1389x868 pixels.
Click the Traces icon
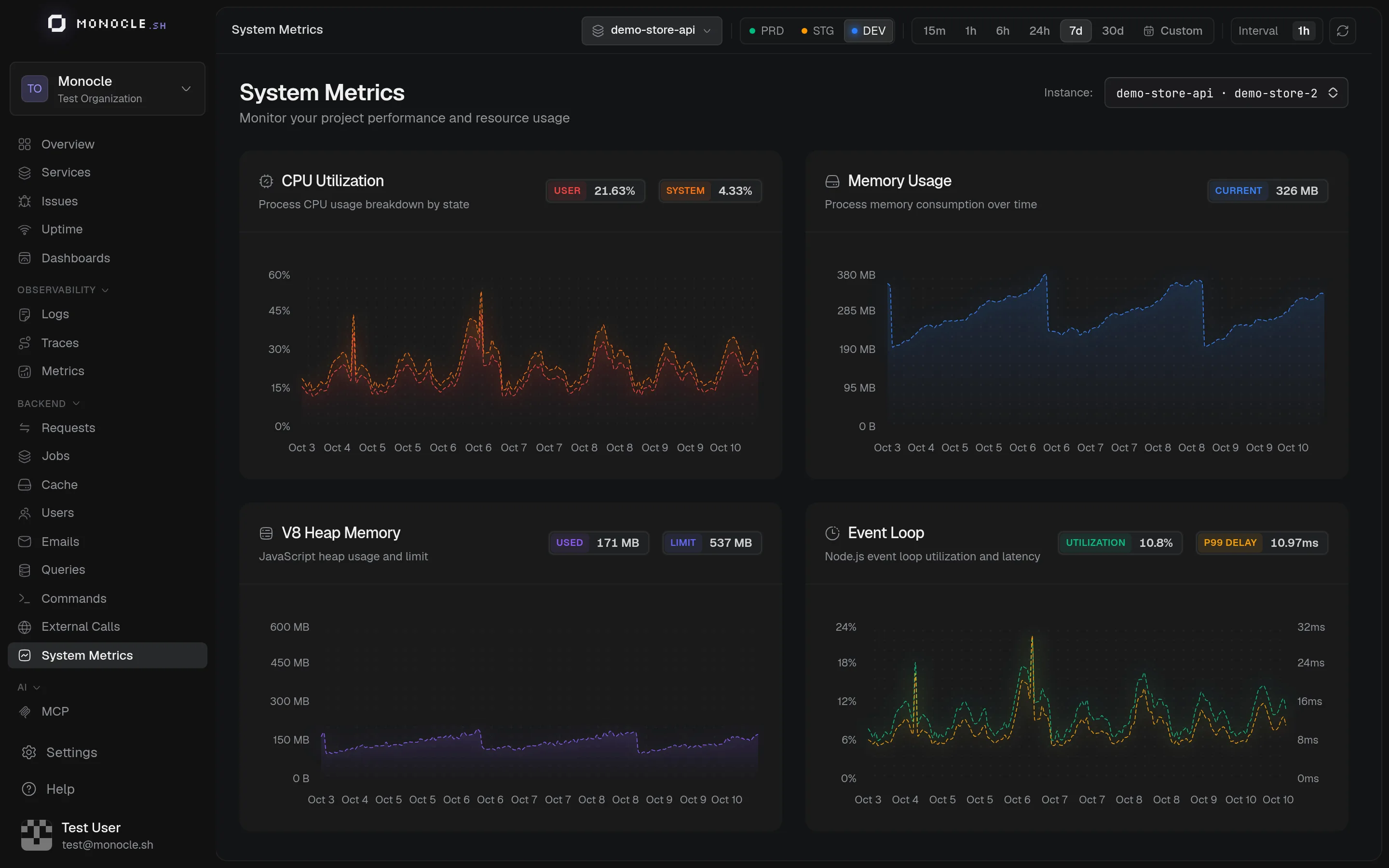25,343
